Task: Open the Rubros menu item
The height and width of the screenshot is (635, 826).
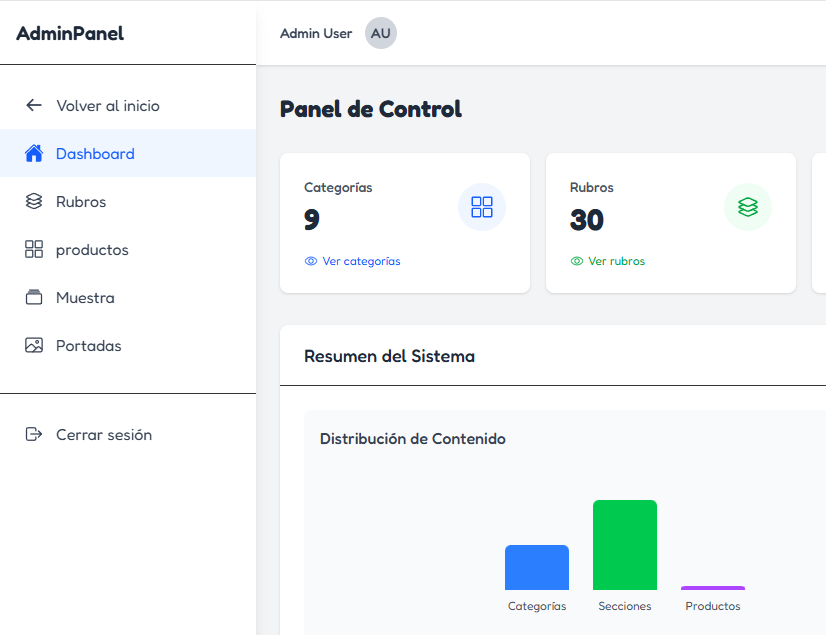Action: point(81,202)
